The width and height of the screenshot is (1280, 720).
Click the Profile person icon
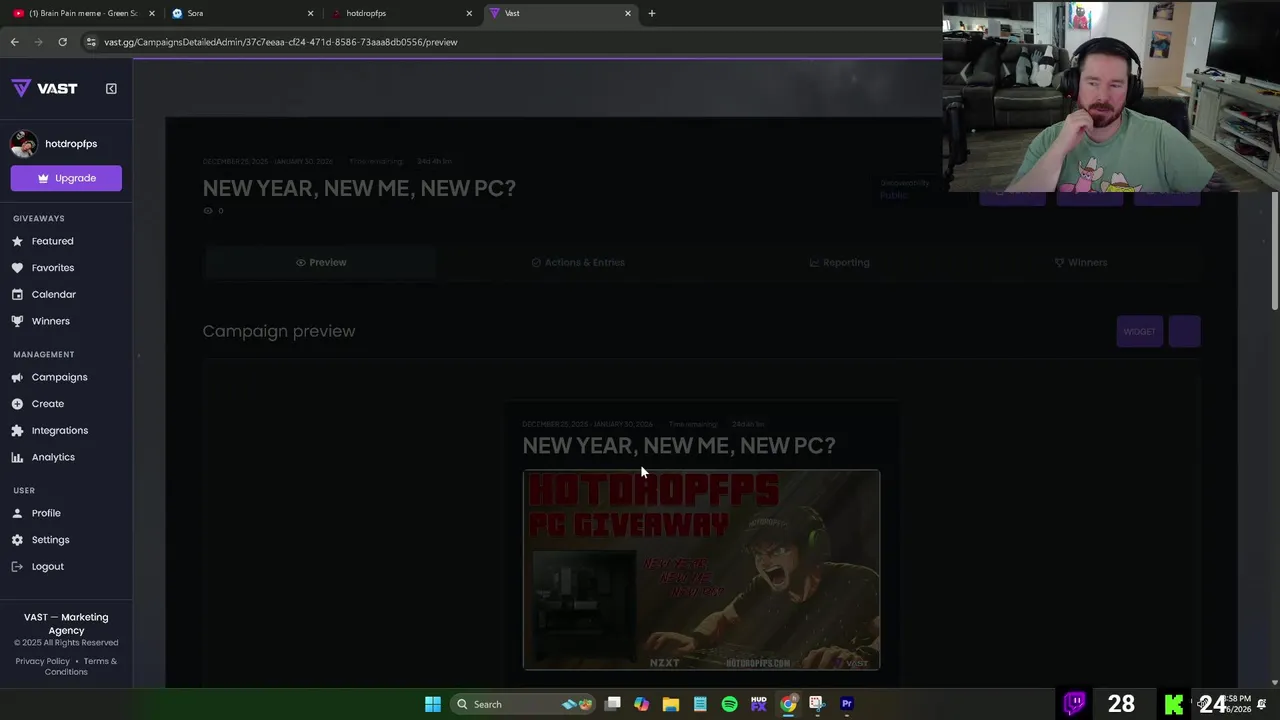coord(17,513)
